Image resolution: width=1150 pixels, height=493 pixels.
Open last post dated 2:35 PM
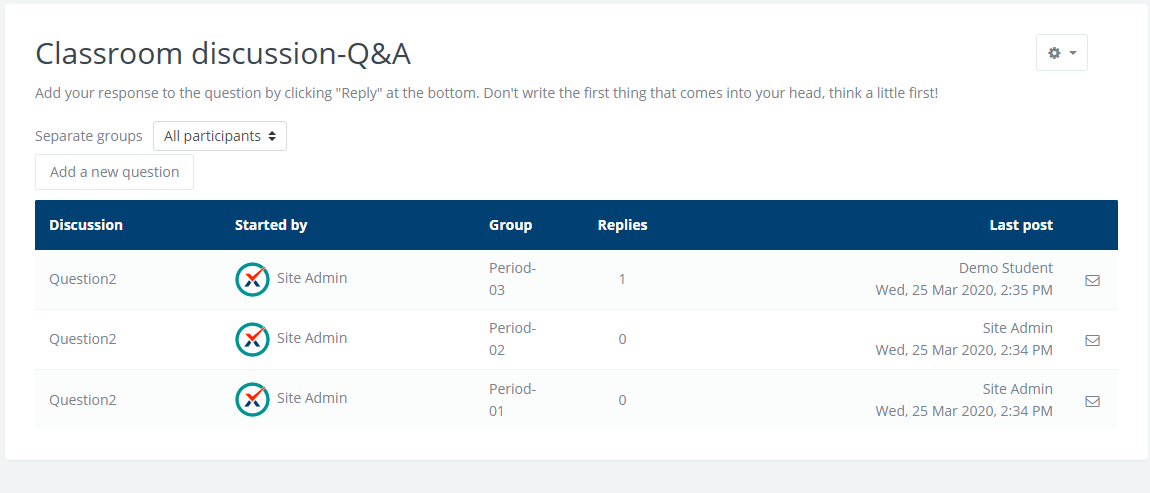tap(964, 291)
